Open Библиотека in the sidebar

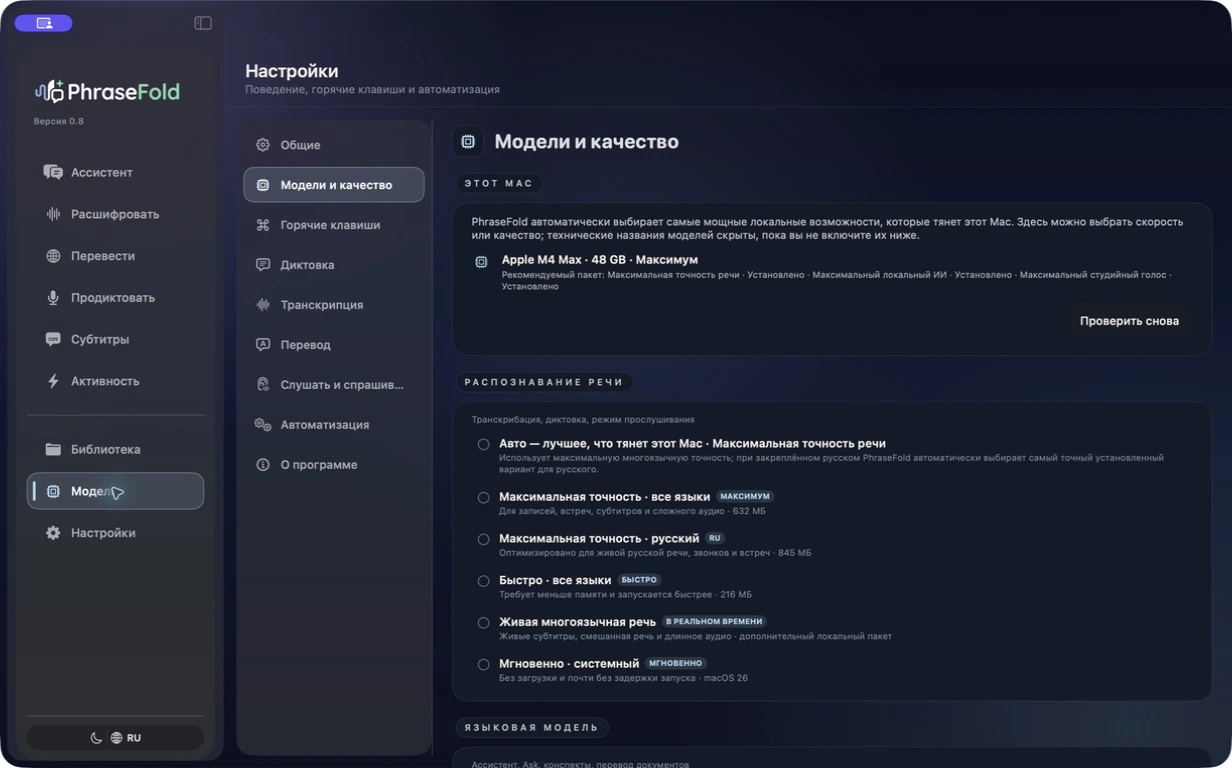(x=115, y=449)
